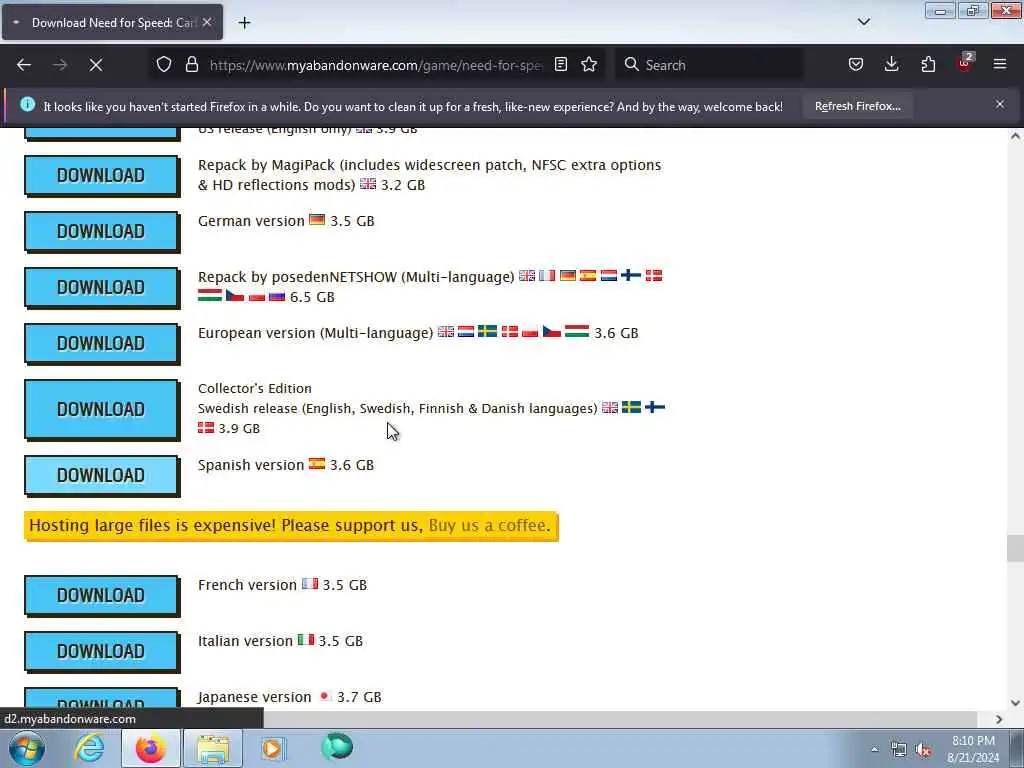
Task: Open the media player taskbar icon
Action: (274, 748)
